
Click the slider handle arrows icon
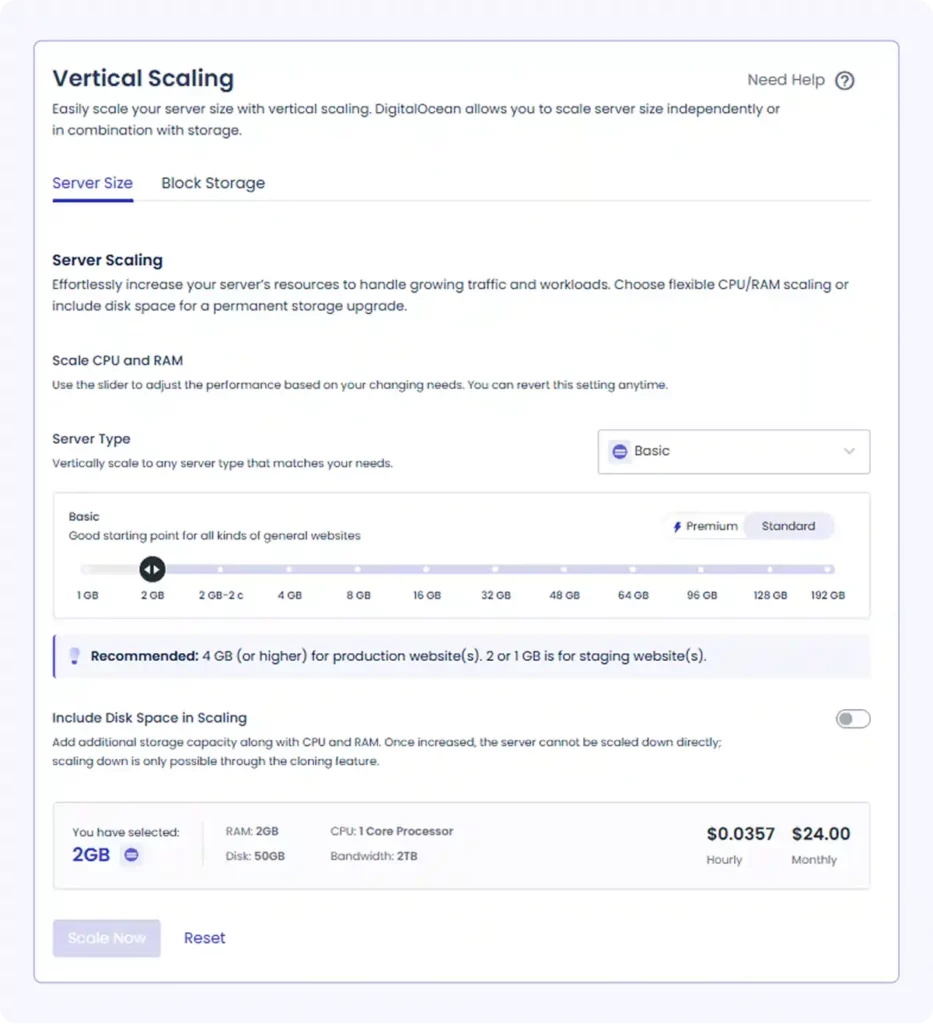(152, 568)
